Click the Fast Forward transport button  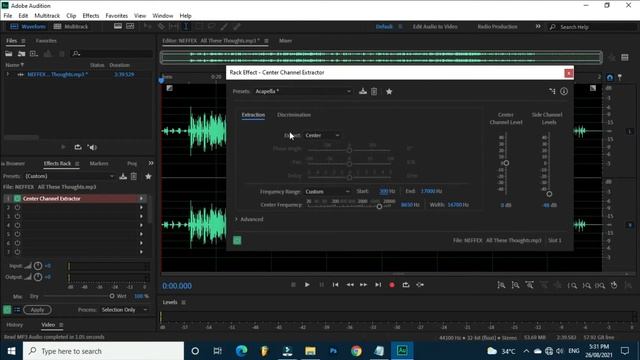(363, 285)
